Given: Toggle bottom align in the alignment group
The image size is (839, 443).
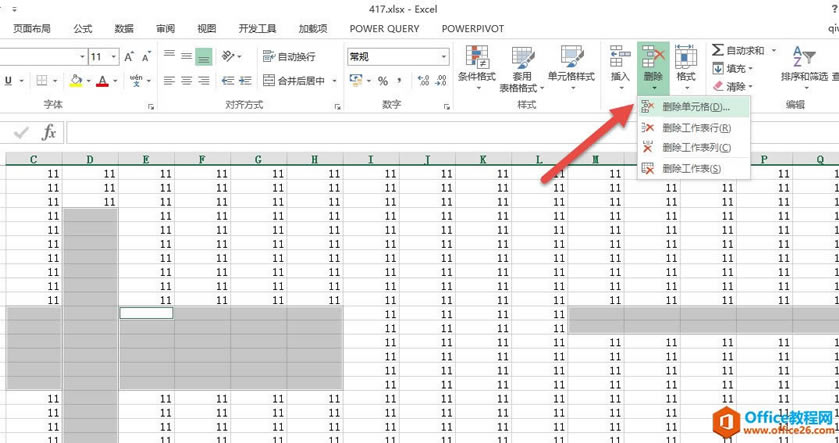Looking at the screenshot, I should (x=204, y=56).
